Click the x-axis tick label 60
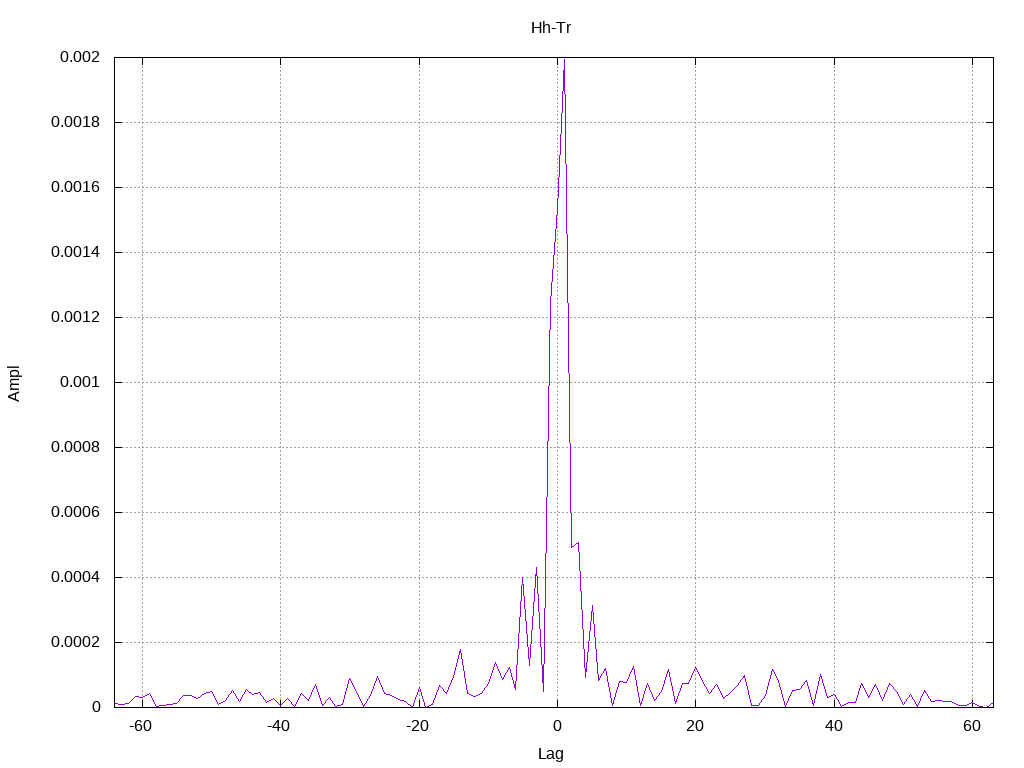1024x768 pixels. (972, 726)
